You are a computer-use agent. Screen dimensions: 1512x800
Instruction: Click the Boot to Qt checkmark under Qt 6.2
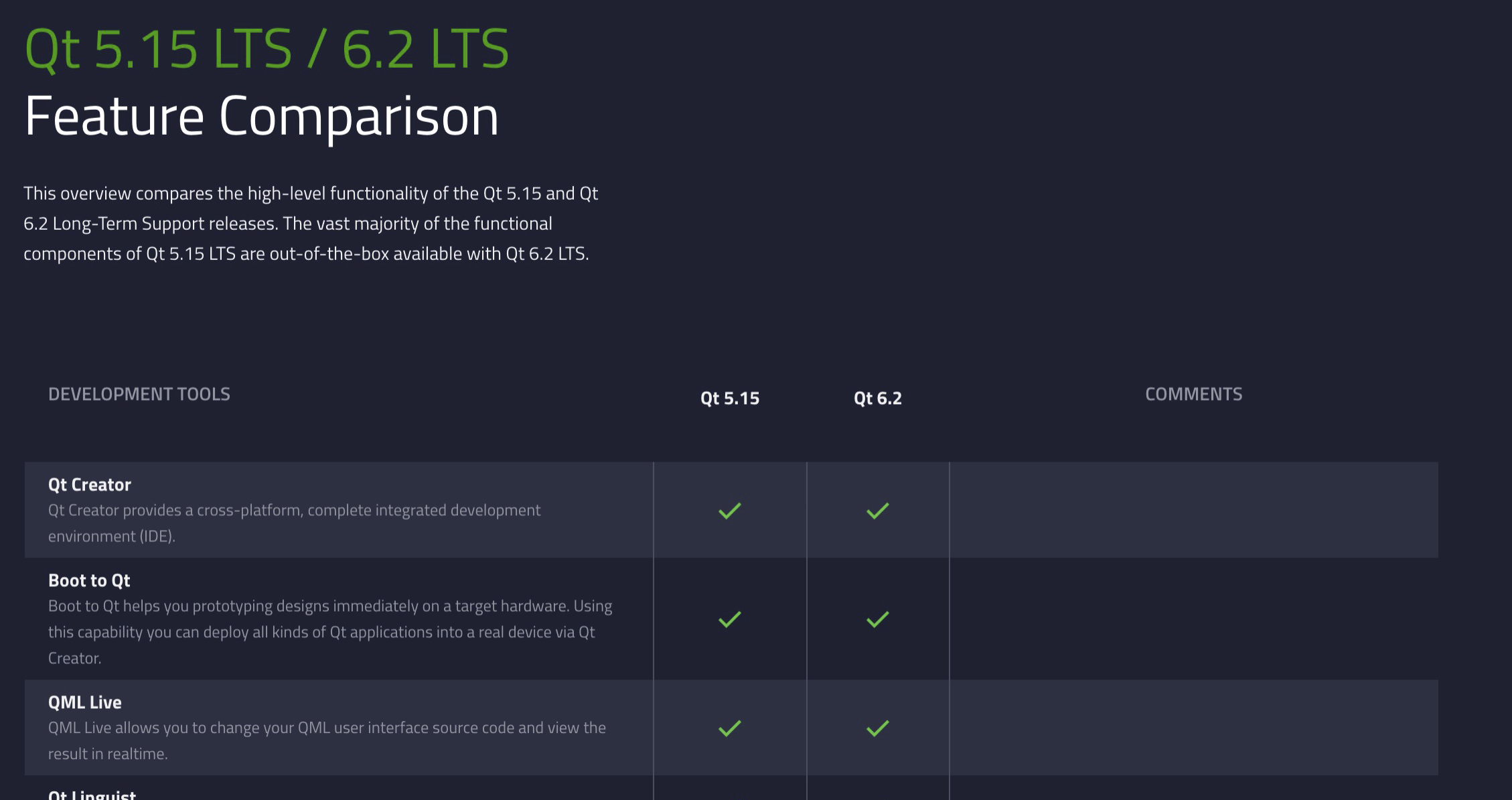(x=877, y=619)
